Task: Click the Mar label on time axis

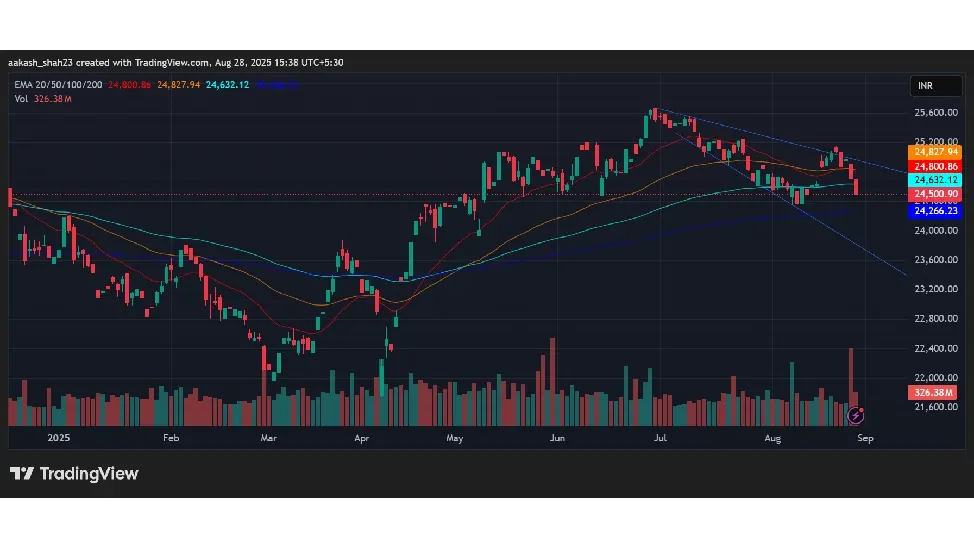Action: (268, 438)
